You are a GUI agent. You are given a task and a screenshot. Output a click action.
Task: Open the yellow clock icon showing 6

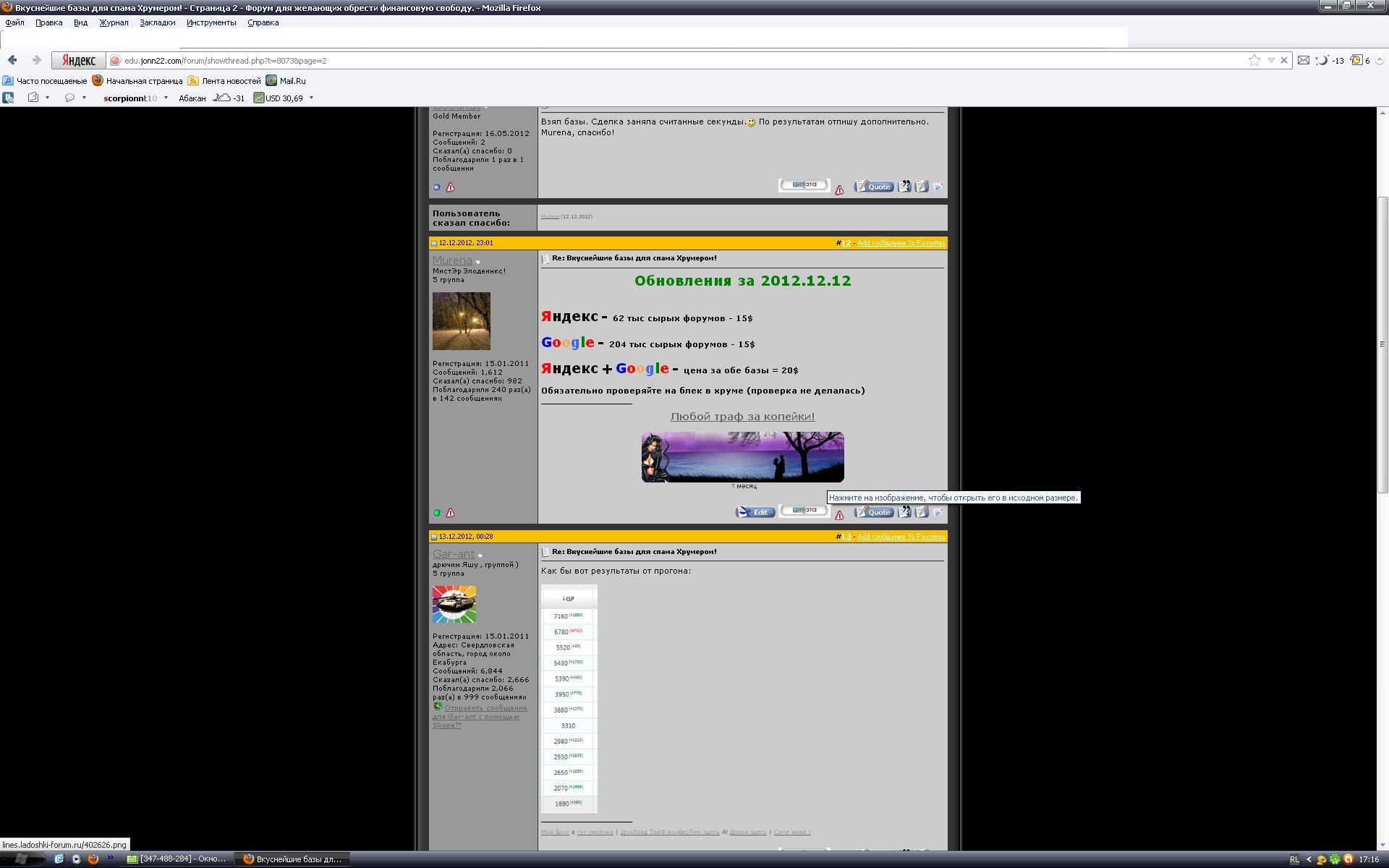tap(1360, 60)
